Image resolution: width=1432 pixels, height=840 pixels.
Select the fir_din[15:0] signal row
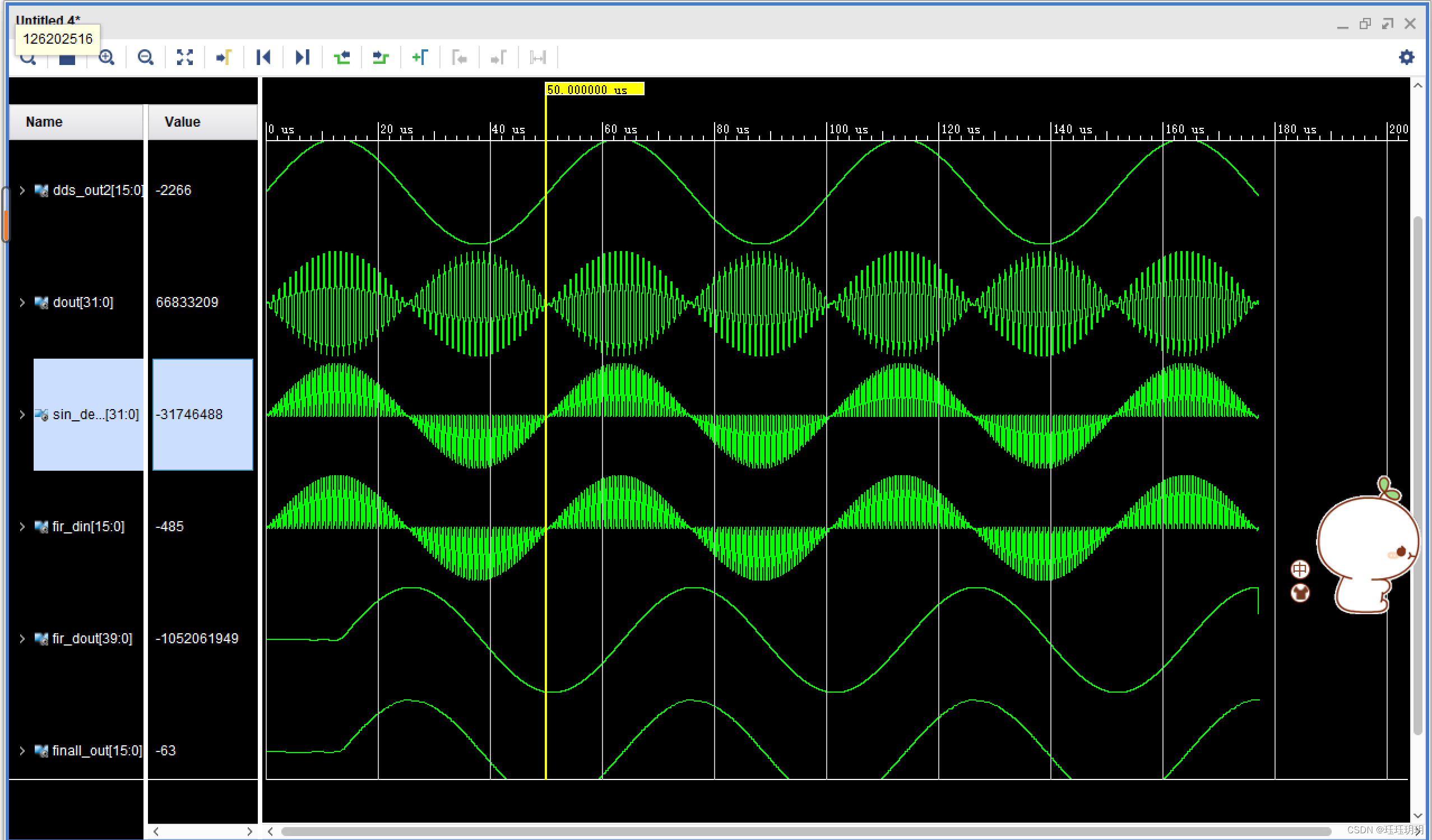point(88,527)
